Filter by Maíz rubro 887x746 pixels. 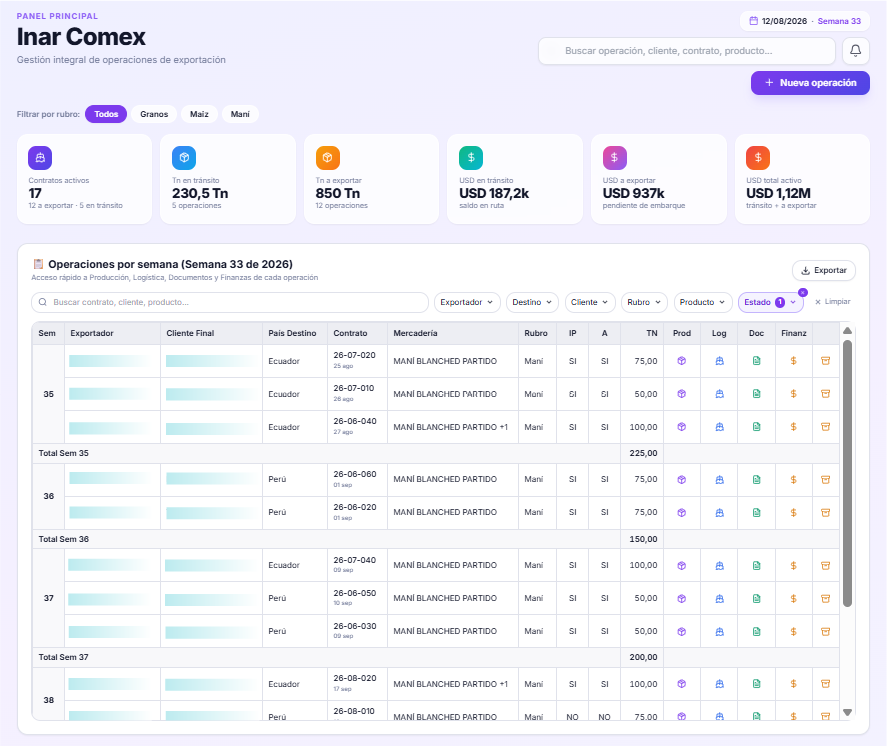(199, 114)
